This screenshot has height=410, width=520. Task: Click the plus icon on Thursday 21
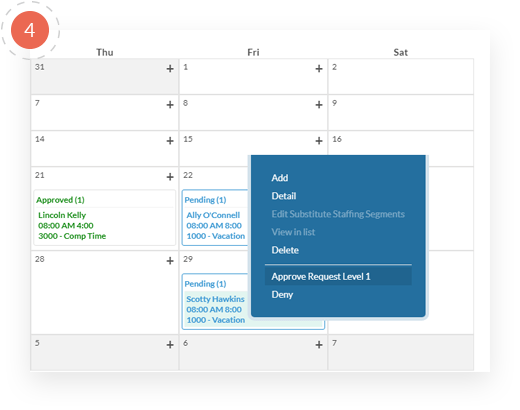tap(170, 177)
